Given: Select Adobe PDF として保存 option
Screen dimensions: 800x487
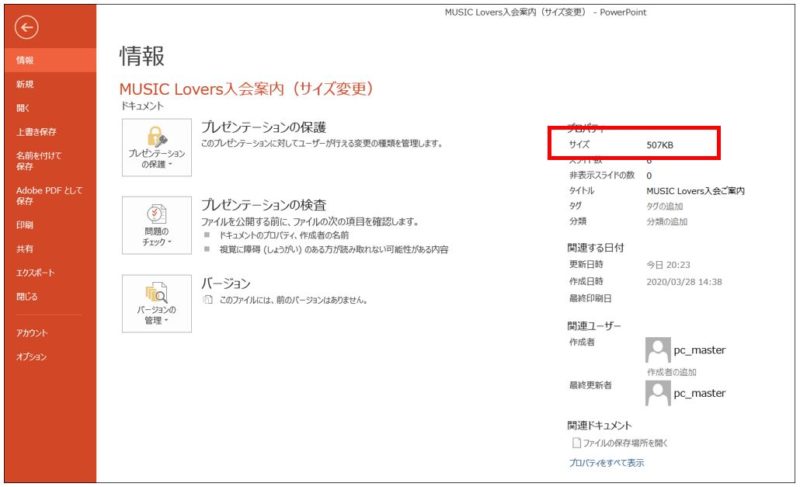Looking at the screenshot, I should tap(50, 196).
